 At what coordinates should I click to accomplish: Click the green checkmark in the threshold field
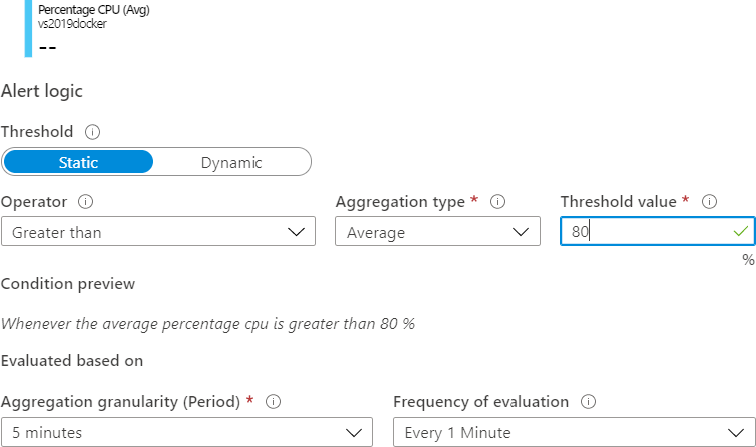click(740, 232)
